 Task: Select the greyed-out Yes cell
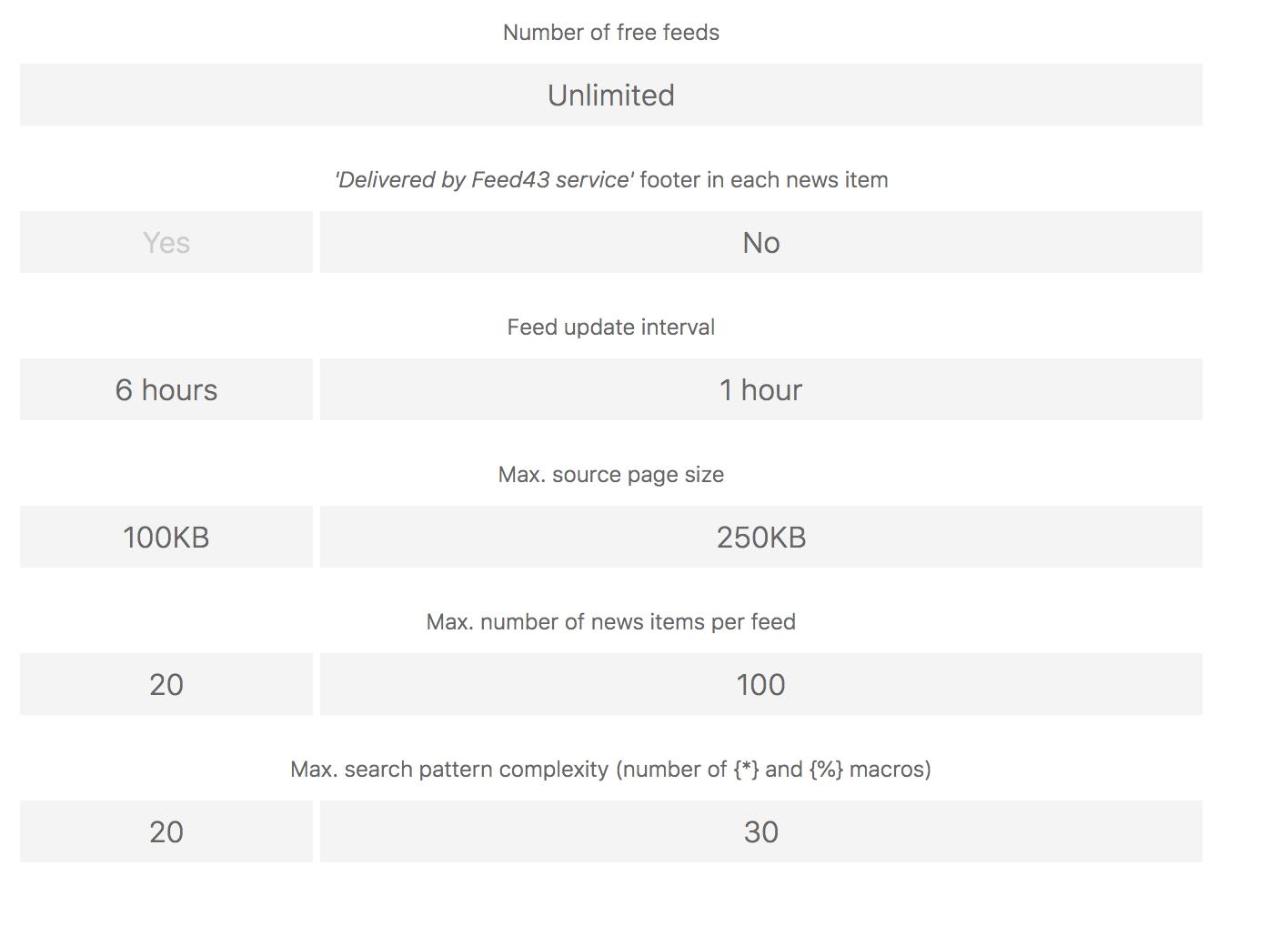click(x=166, y=243)
